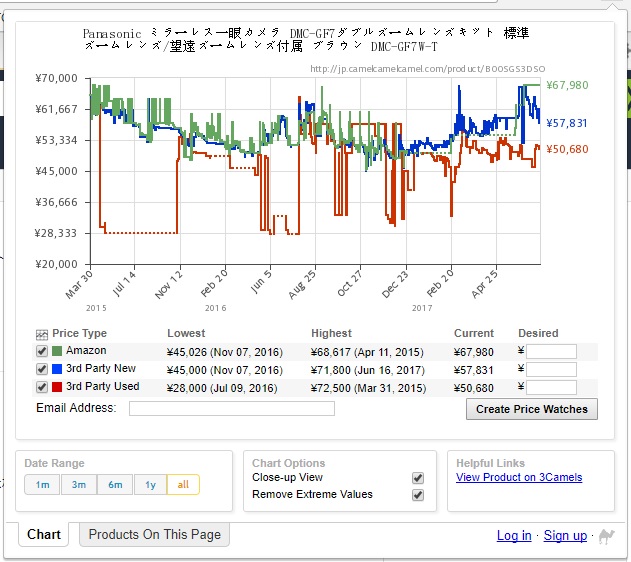Click the Mar 30 x-axis date label
The image size is (631, 562).
coord(79,284)
